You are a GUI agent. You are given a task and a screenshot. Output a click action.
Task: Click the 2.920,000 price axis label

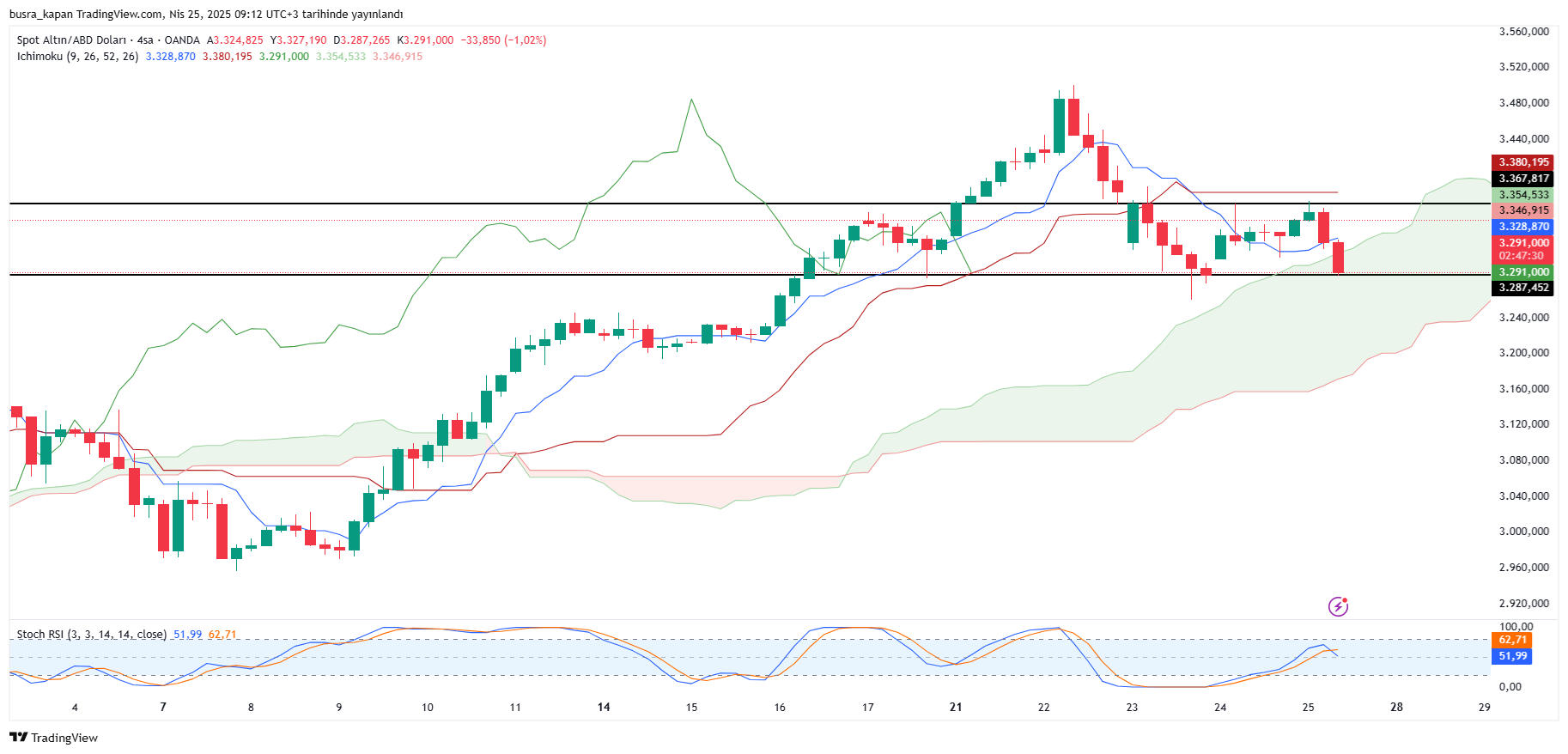[x=1523, y=604]
